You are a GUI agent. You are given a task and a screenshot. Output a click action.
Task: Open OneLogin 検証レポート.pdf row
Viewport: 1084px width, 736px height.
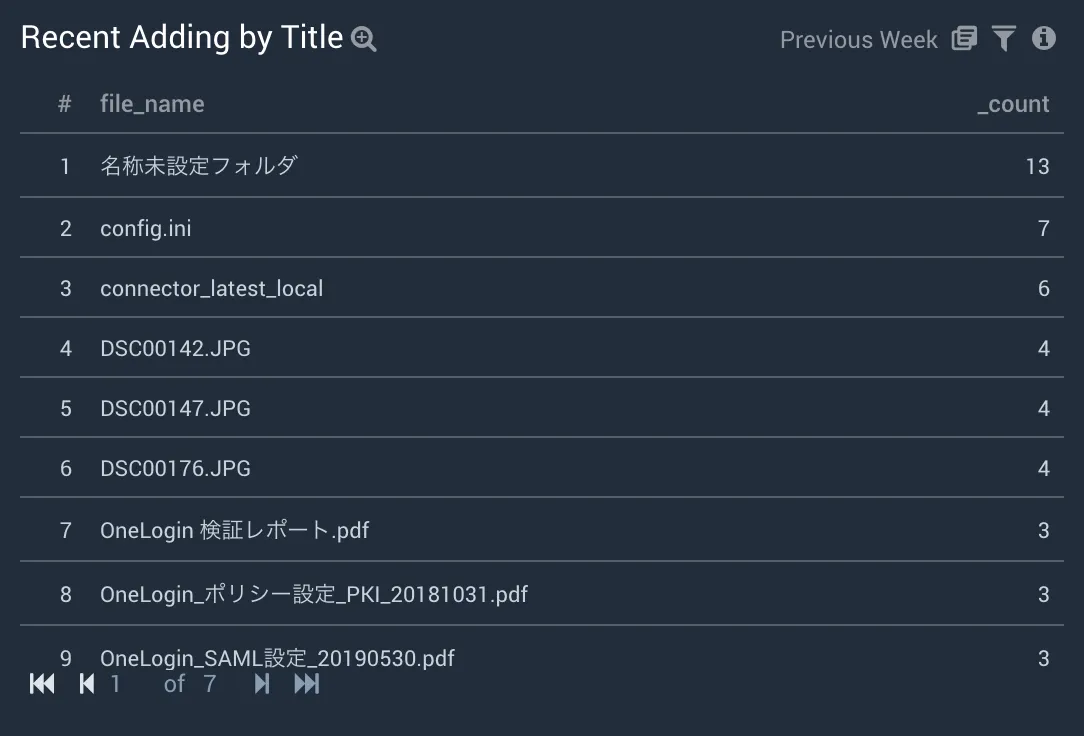[542, 529]
